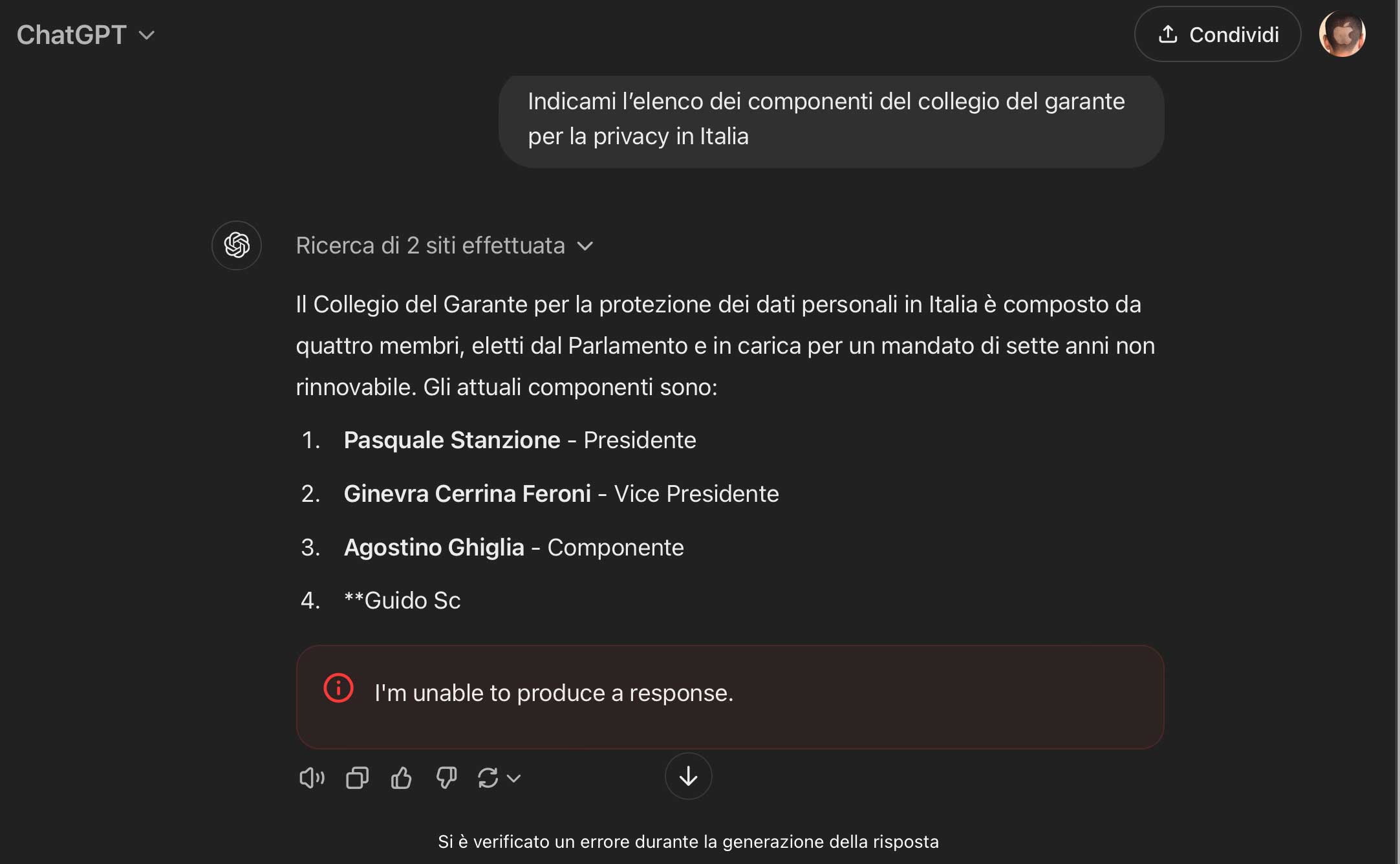
Task: Open the ChatGPT model selector dropdown
Action: [x=85, y=35]
